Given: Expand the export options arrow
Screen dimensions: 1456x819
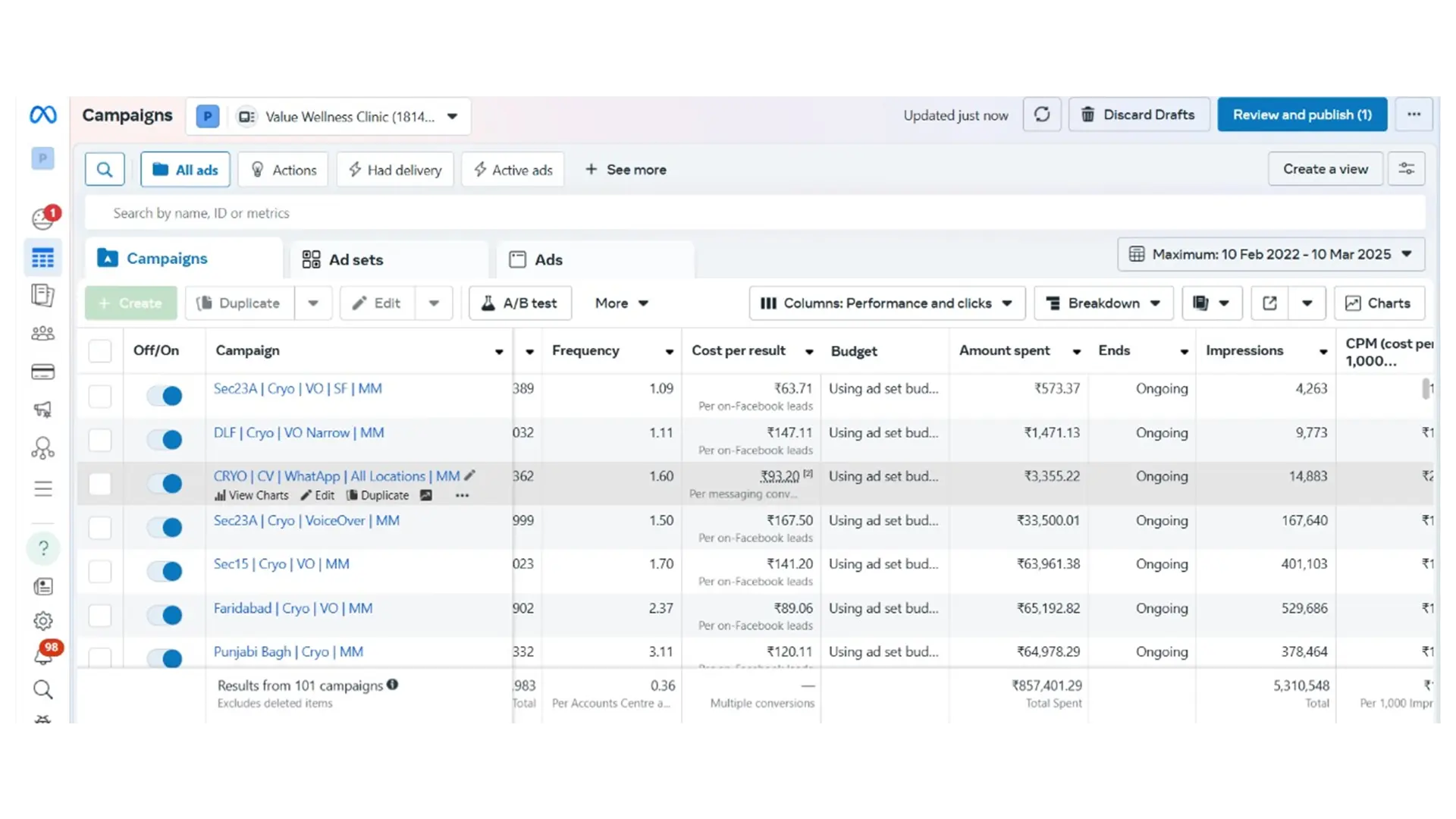Looking at the screenshot, I should (1307, 303).
